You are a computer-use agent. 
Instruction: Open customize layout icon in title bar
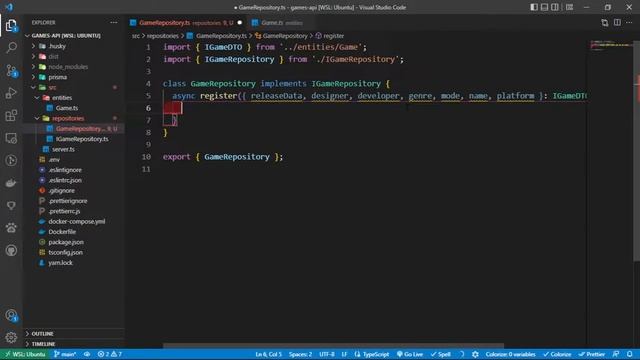(569, 7)
